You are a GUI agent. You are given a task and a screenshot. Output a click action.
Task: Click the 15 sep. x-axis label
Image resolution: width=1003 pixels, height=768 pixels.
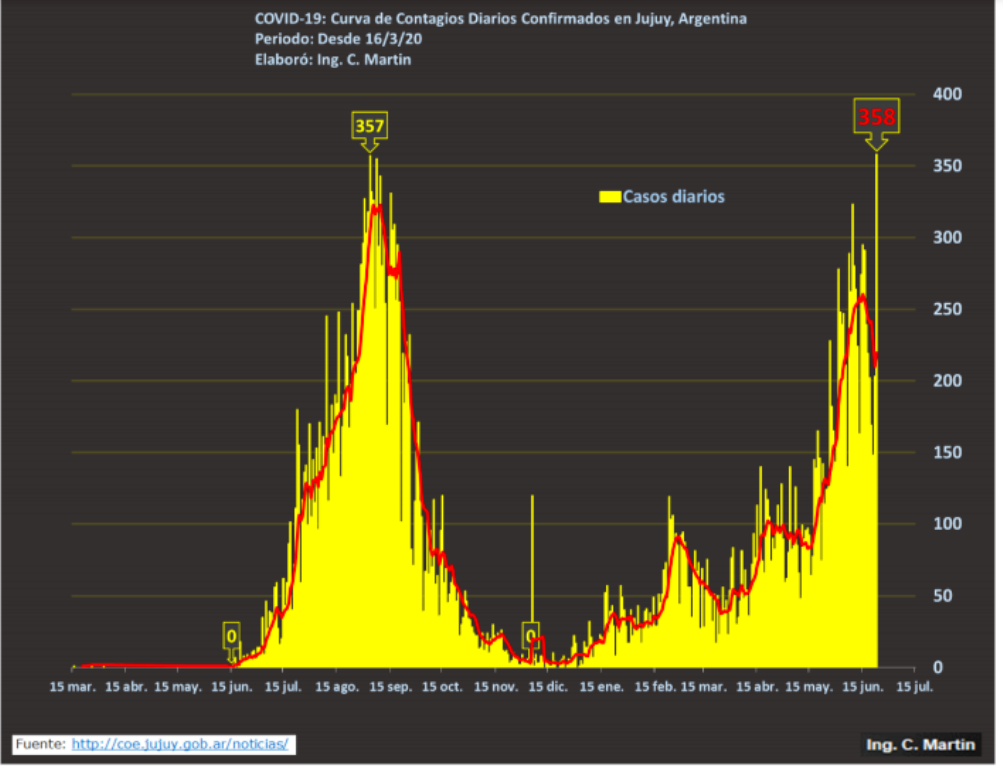click(388, 687)
